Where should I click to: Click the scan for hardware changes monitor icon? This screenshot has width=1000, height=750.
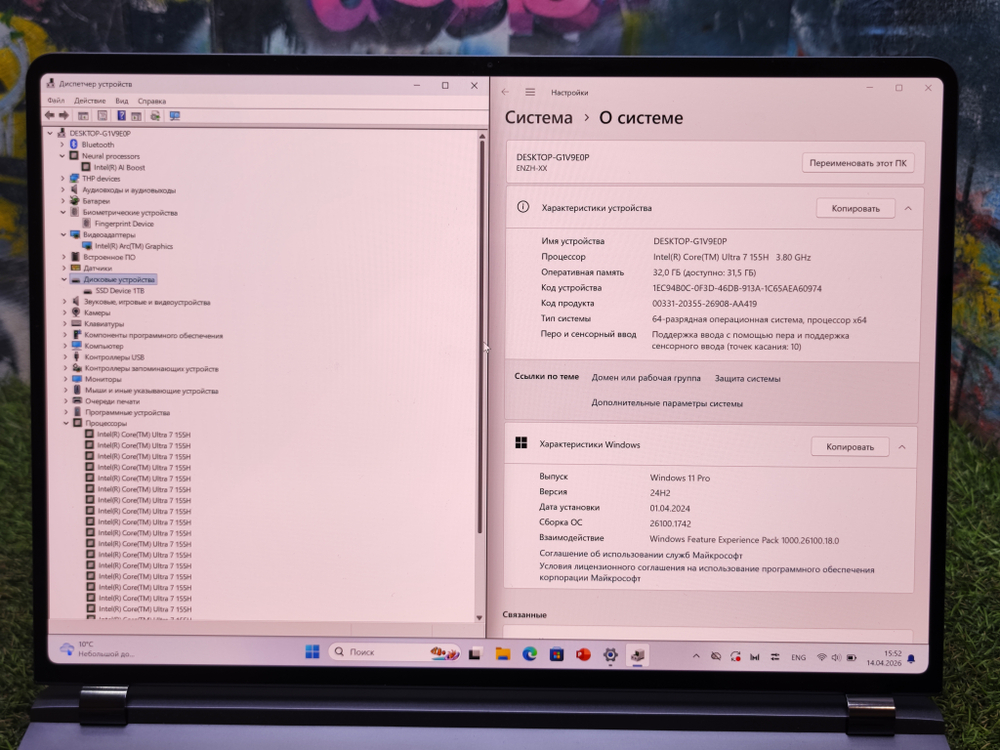pos(175,116)
